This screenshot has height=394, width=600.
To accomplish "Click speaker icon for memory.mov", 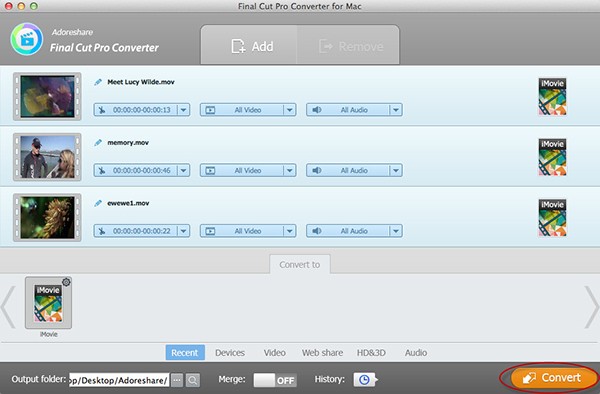I will pos(316,171).
